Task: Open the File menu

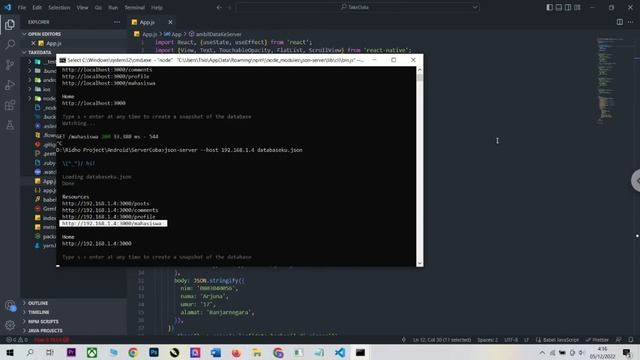Action: pyautogui.click(x=22, y=7)
